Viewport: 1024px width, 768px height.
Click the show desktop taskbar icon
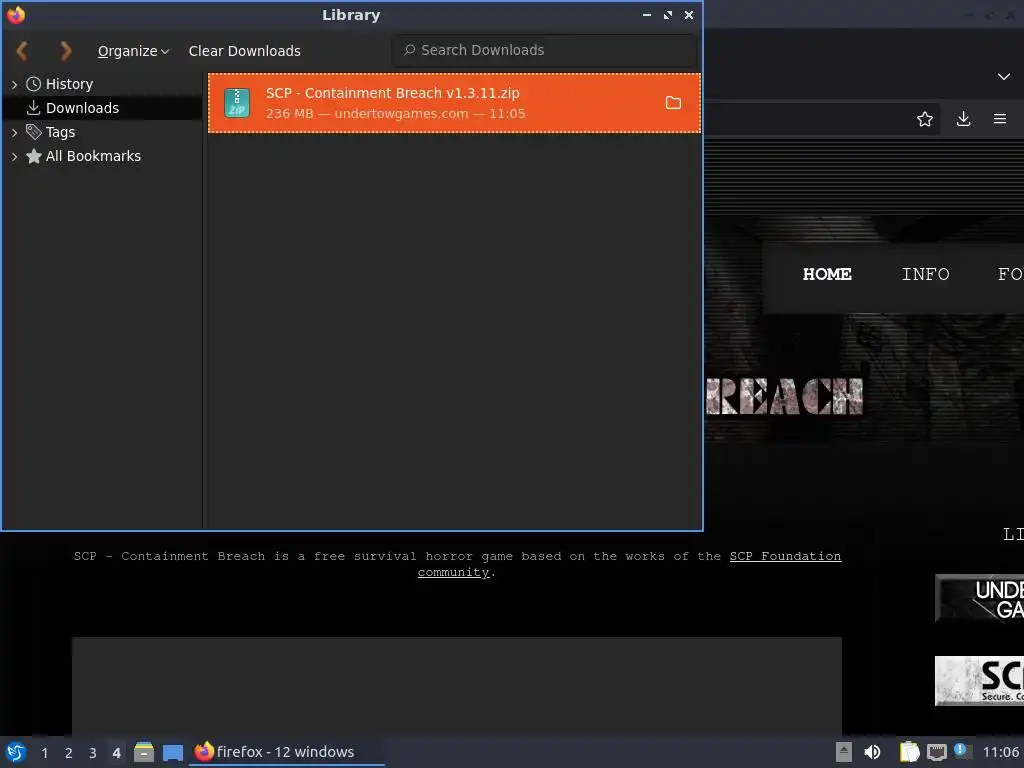pyautogui.click(x=172, y=753)
